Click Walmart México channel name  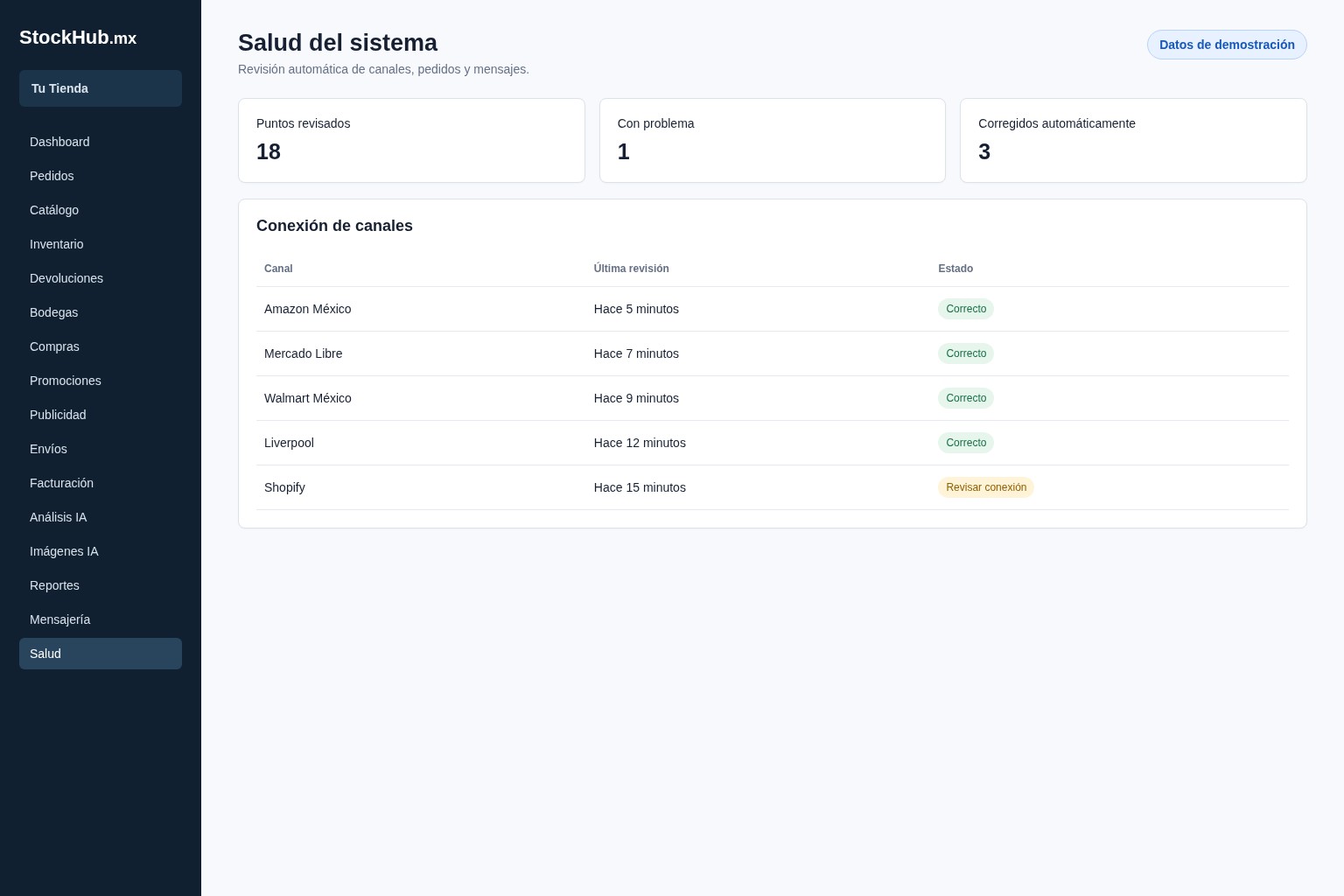point(308,398)
